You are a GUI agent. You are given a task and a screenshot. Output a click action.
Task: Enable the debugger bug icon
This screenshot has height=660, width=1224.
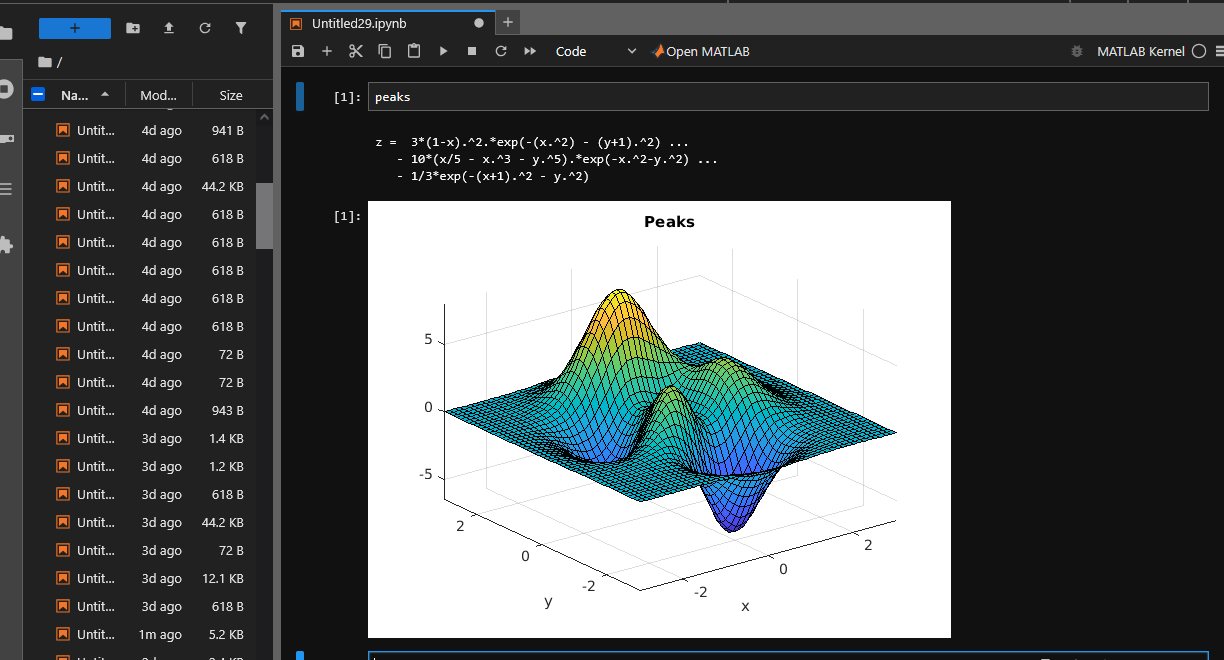[x=1077, y=51]
